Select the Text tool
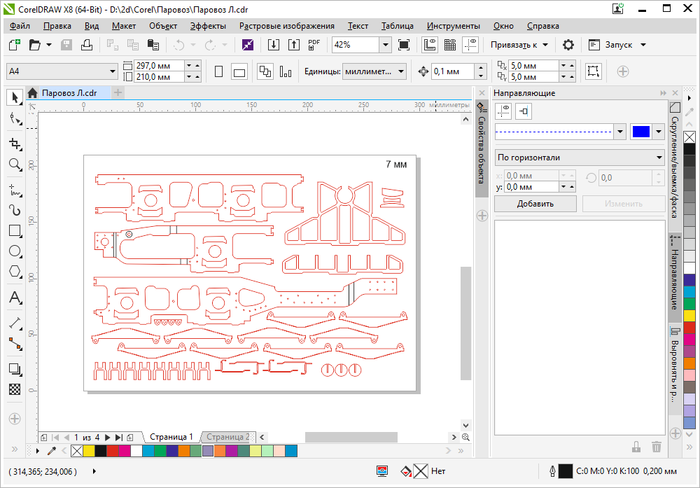700x488 pixels. tap(15, 298)
